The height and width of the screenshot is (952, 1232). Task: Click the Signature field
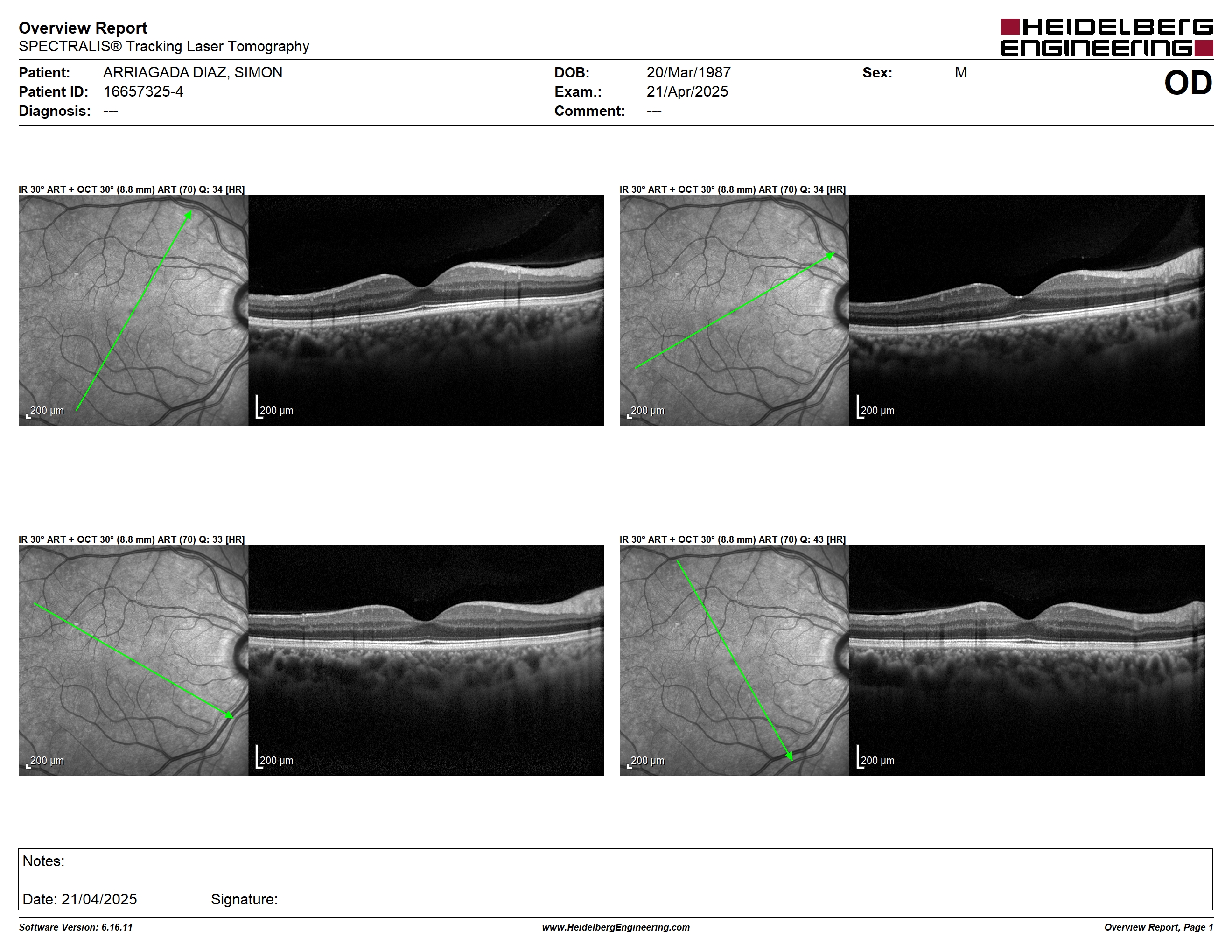pyautogui.click(x=244, y=899)
